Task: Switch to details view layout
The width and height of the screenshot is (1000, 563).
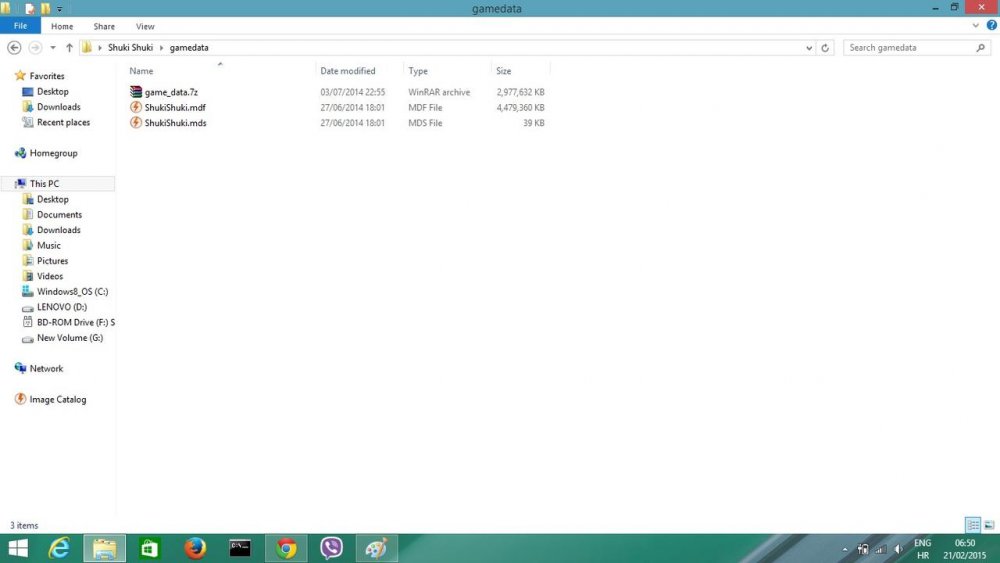Action: point(972,525)
